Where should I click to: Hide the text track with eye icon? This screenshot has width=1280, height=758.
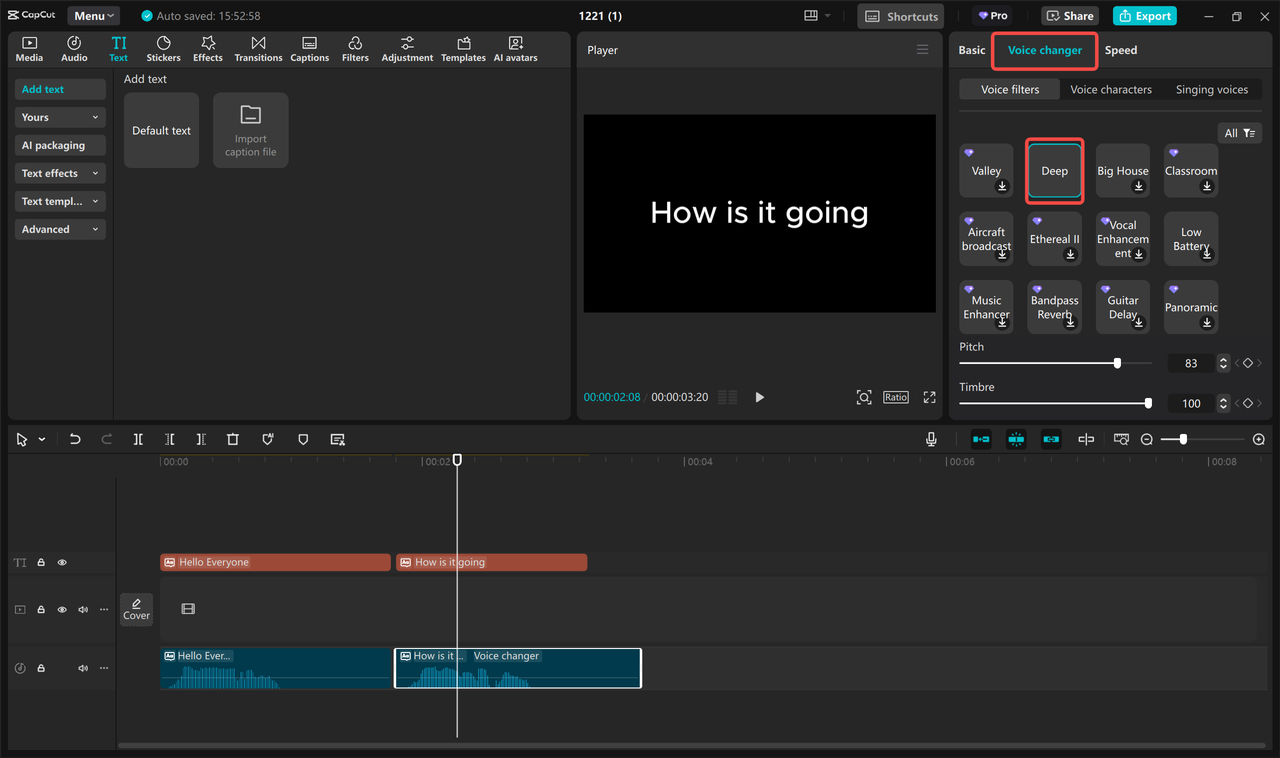62,563
